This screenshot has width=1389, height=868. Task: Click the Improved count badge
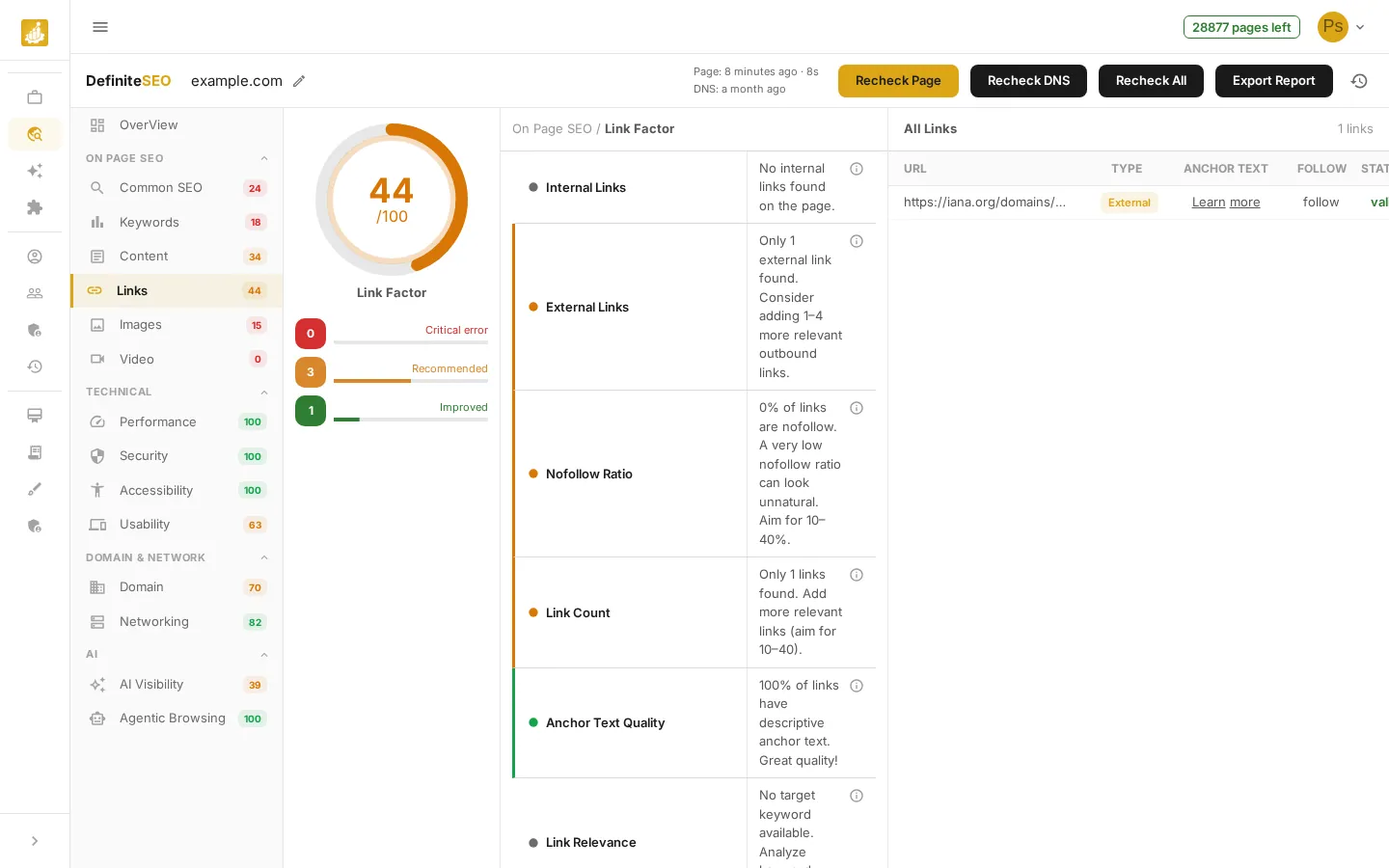[311, 411]
